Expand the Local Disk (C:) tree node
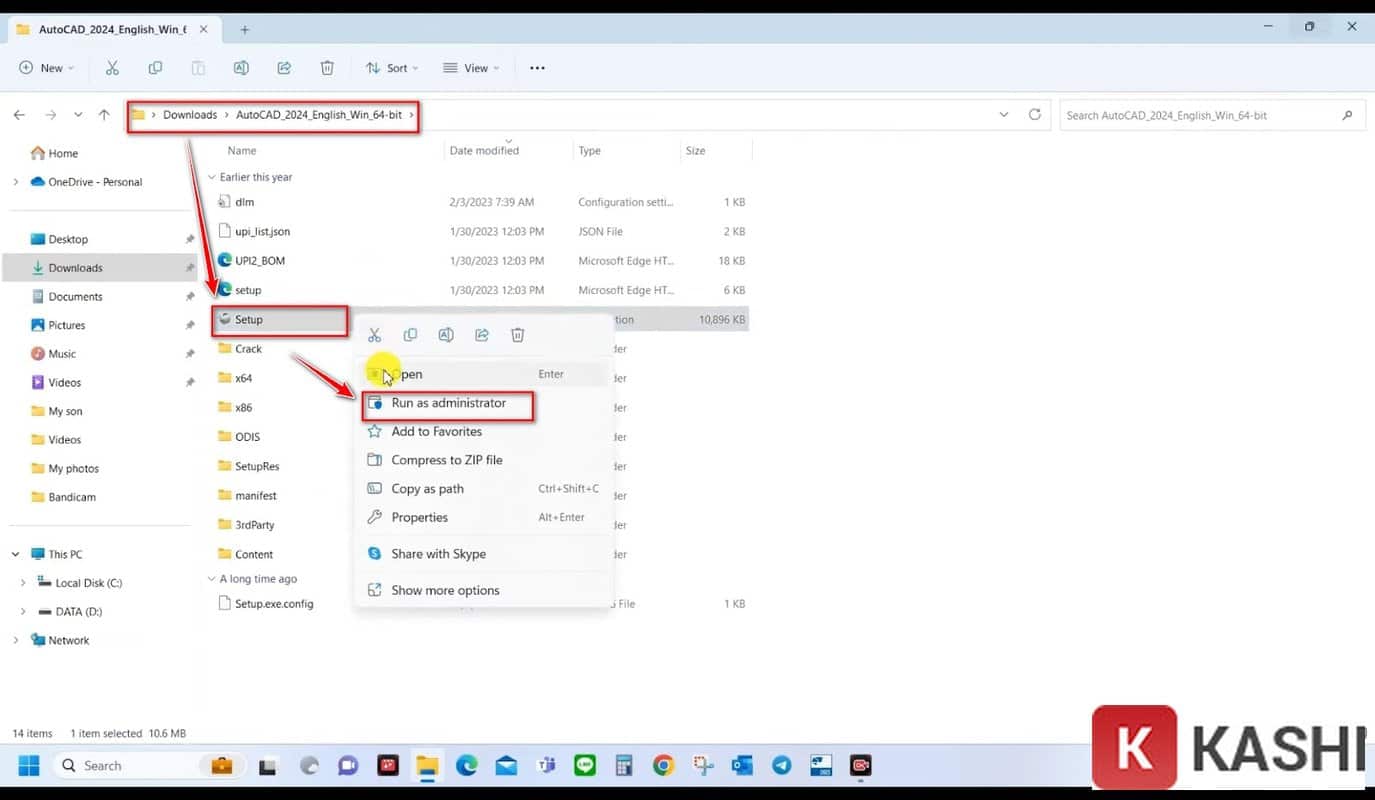Image resolution: width=1375 pixels, height=800 pixels. pos(23,583)
